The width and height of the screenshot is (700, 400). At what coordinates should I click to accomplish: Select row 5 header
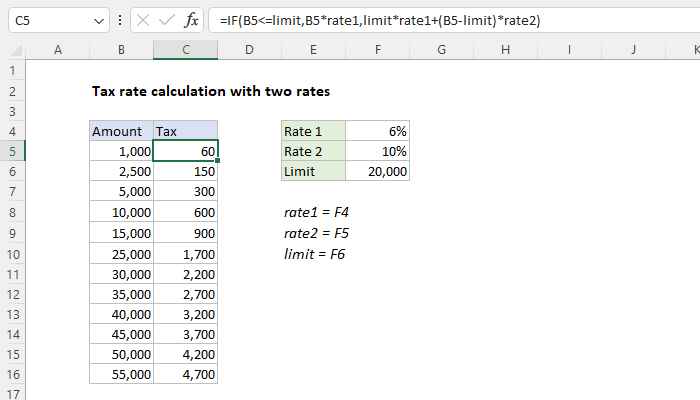pyautogui.click(x=12, y=151)
